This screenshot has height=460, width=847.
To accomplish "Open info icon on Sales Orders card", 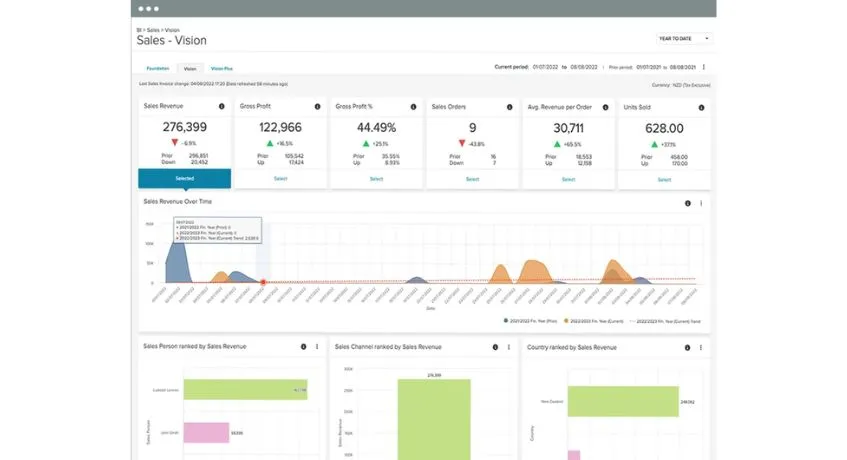I will coord(509,107).
